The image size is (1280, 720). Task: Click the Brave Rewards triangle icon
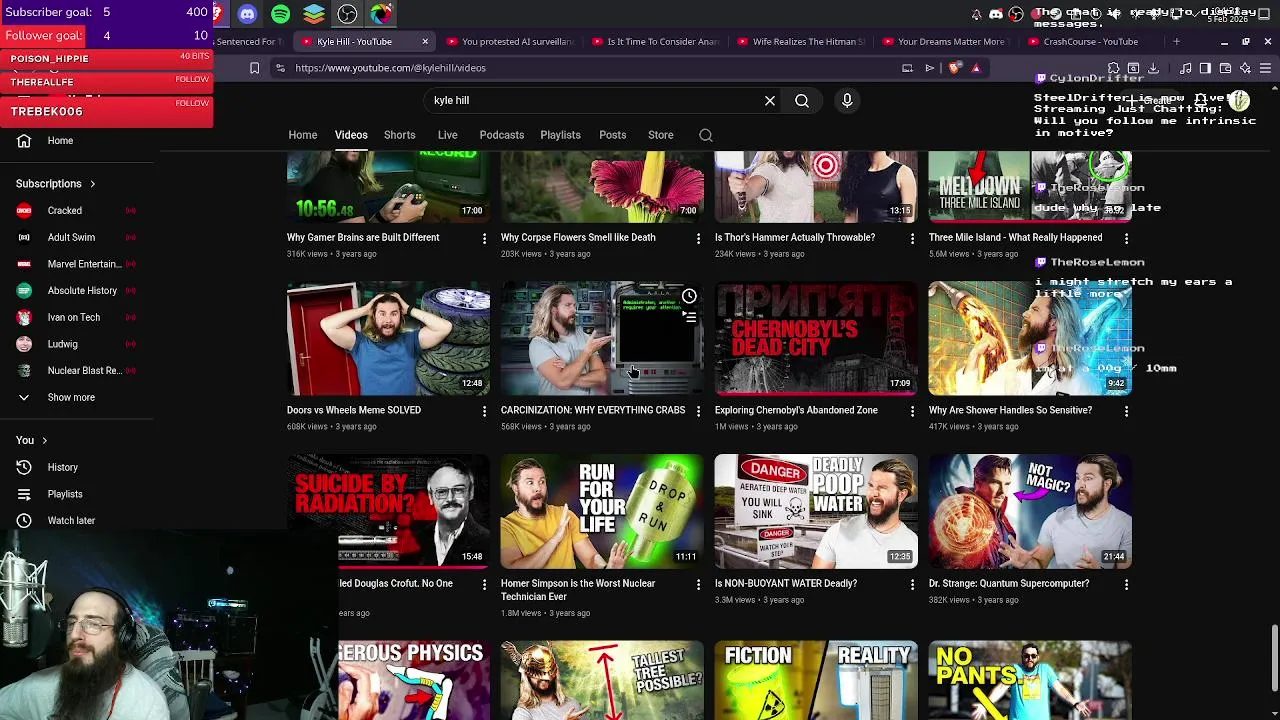pos(976,68)
